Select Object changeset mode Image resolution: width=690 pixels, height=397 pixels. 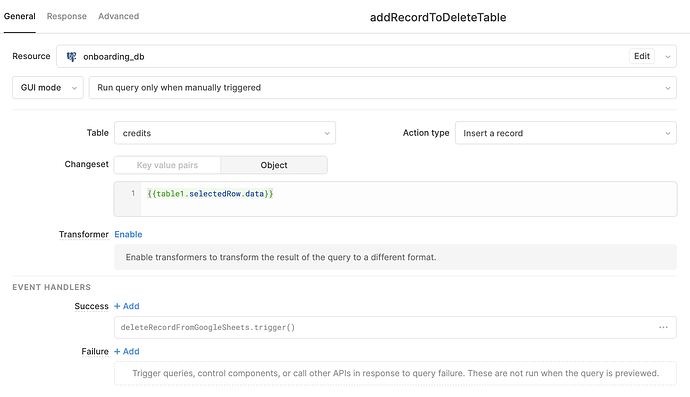pyautogui.click(x=274, y=165)
